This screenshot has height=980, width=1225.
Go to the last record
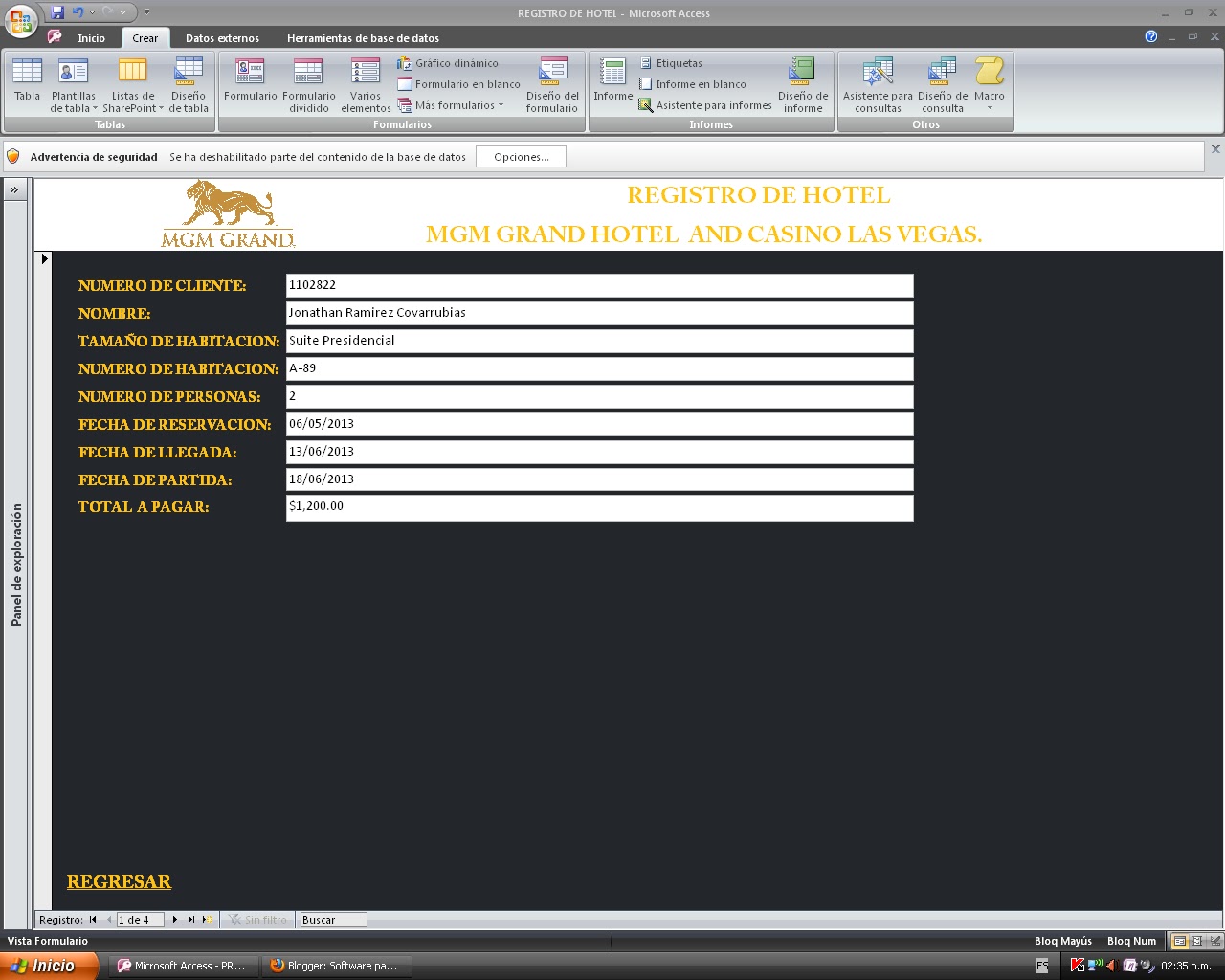click(x=191, y=920)
